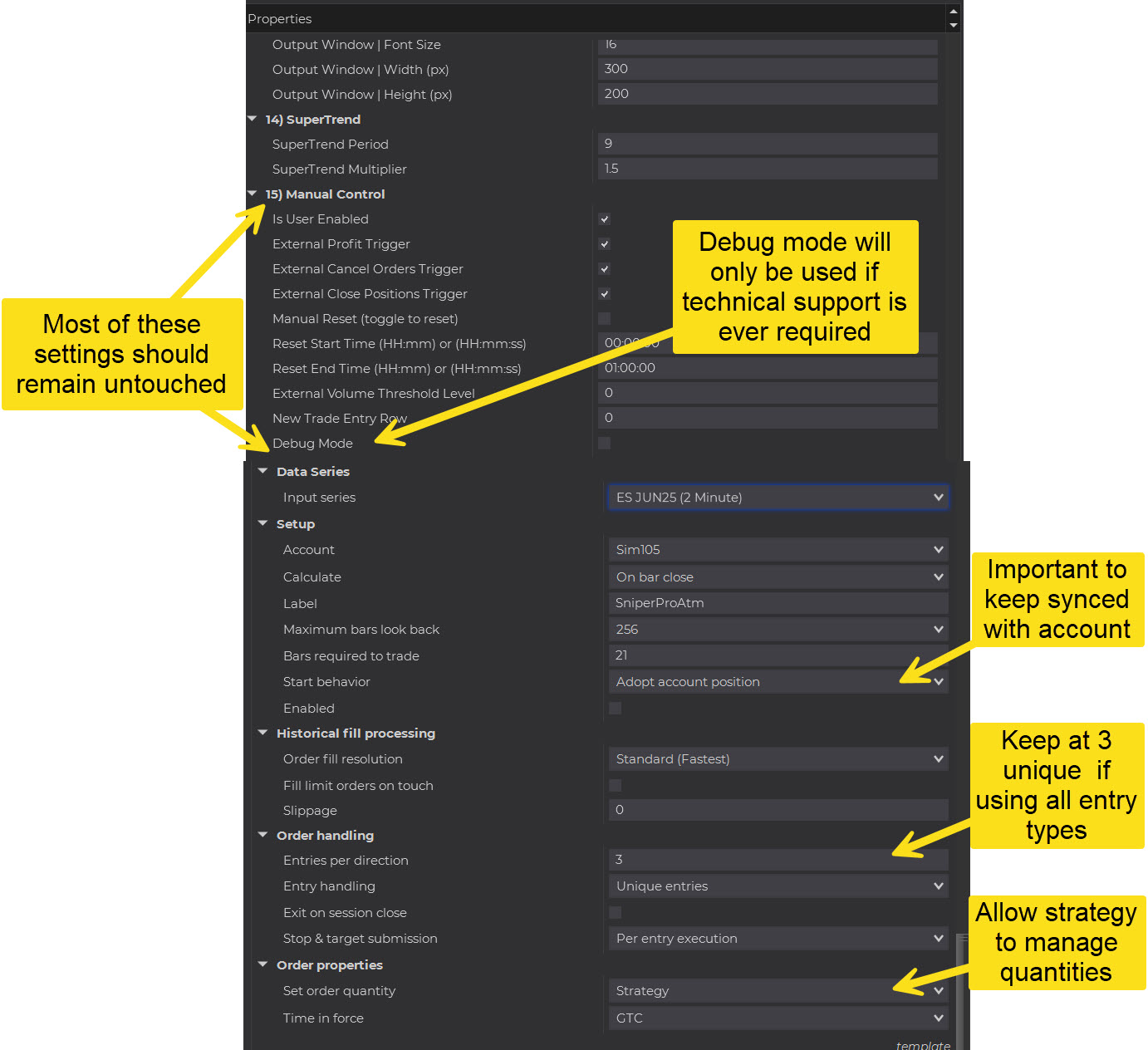Click the SuperTrend Period input field
Viewport: 1148px width, 1050px height.
coord(767,144)
